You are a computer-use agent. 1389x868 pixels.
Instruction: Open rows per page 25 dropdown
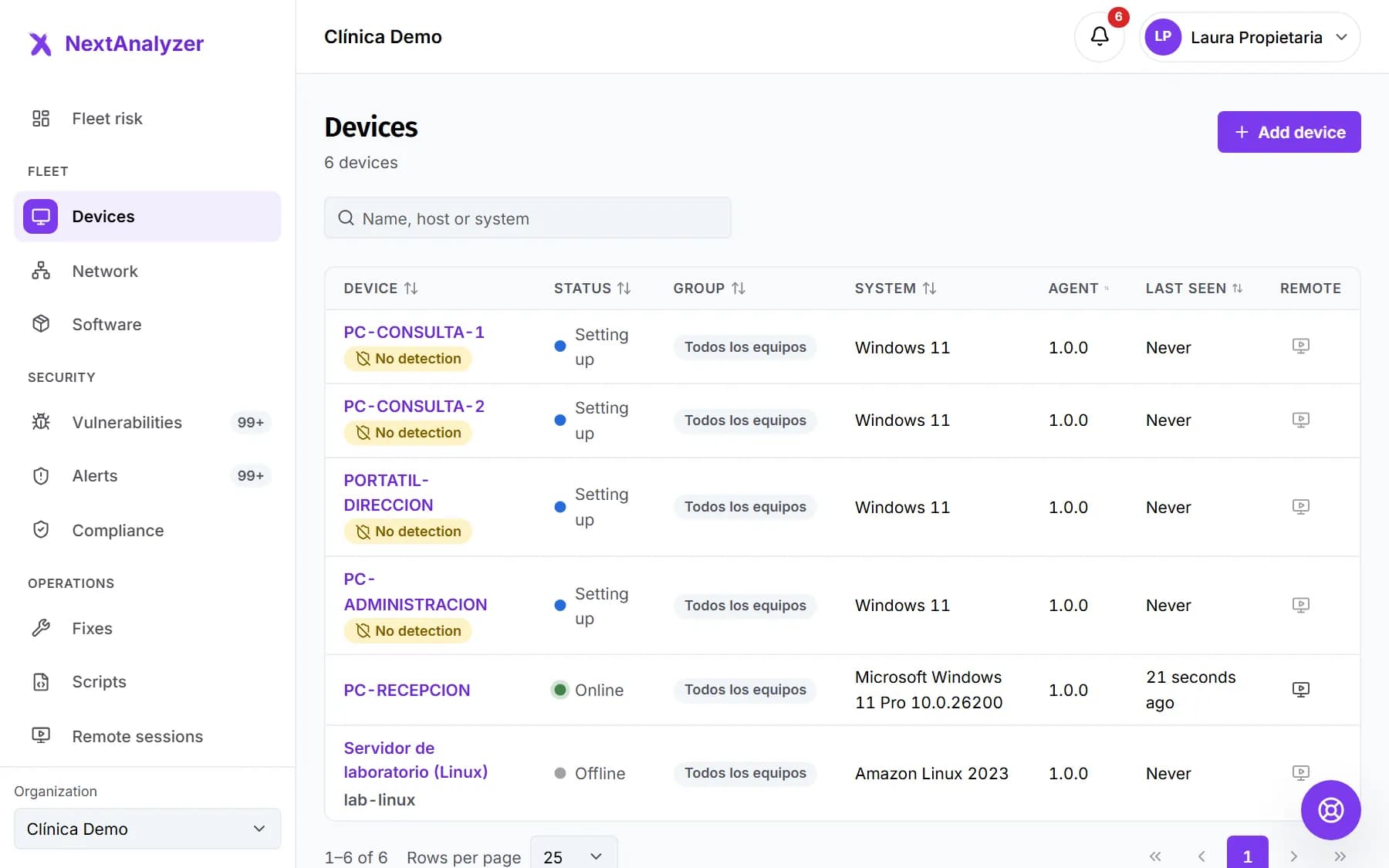click(x=573, y=856)
